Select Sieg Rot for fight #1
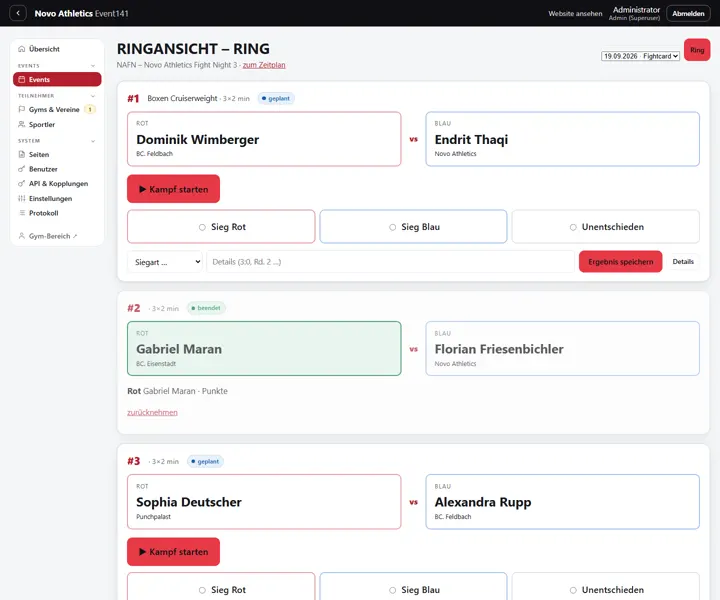720x600 pixels. (x=221, y=227)
